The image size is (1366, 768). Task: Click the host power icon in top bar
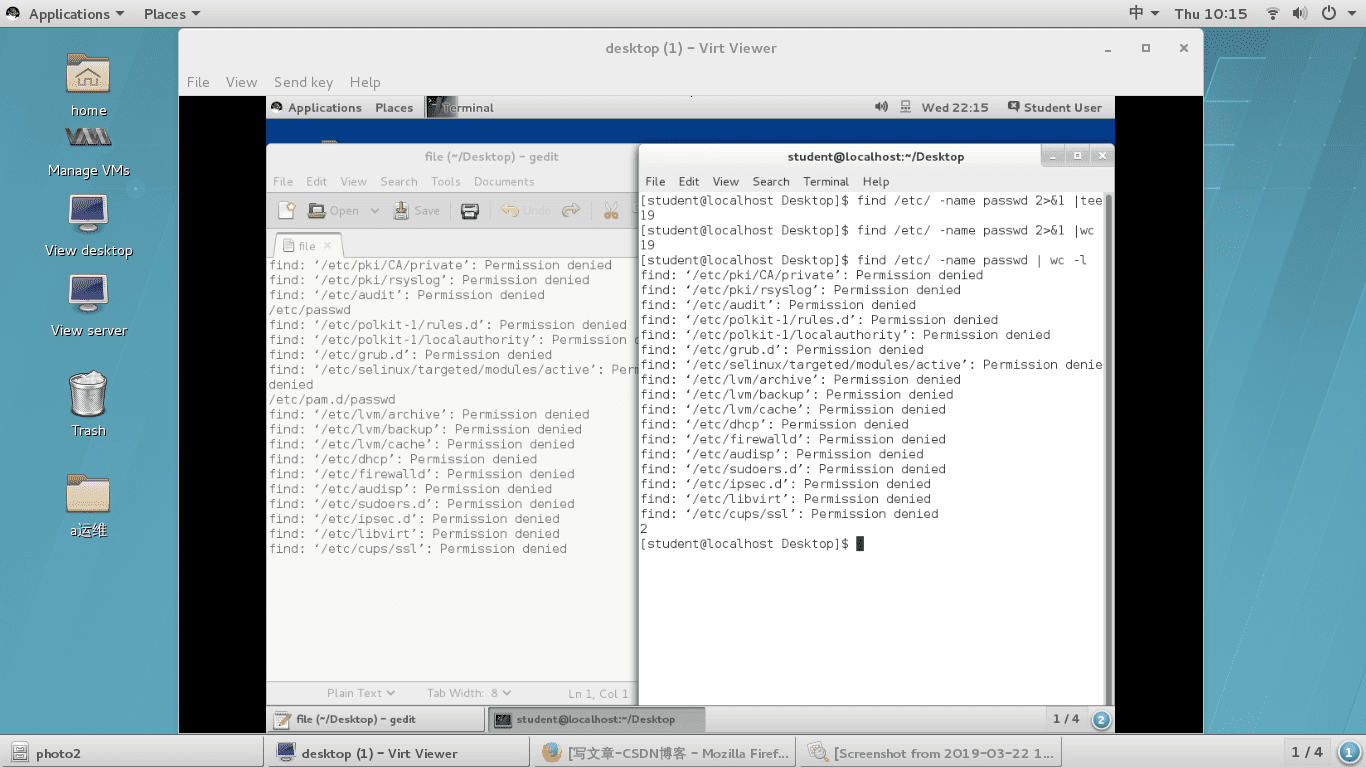[x=1328, y=14]
